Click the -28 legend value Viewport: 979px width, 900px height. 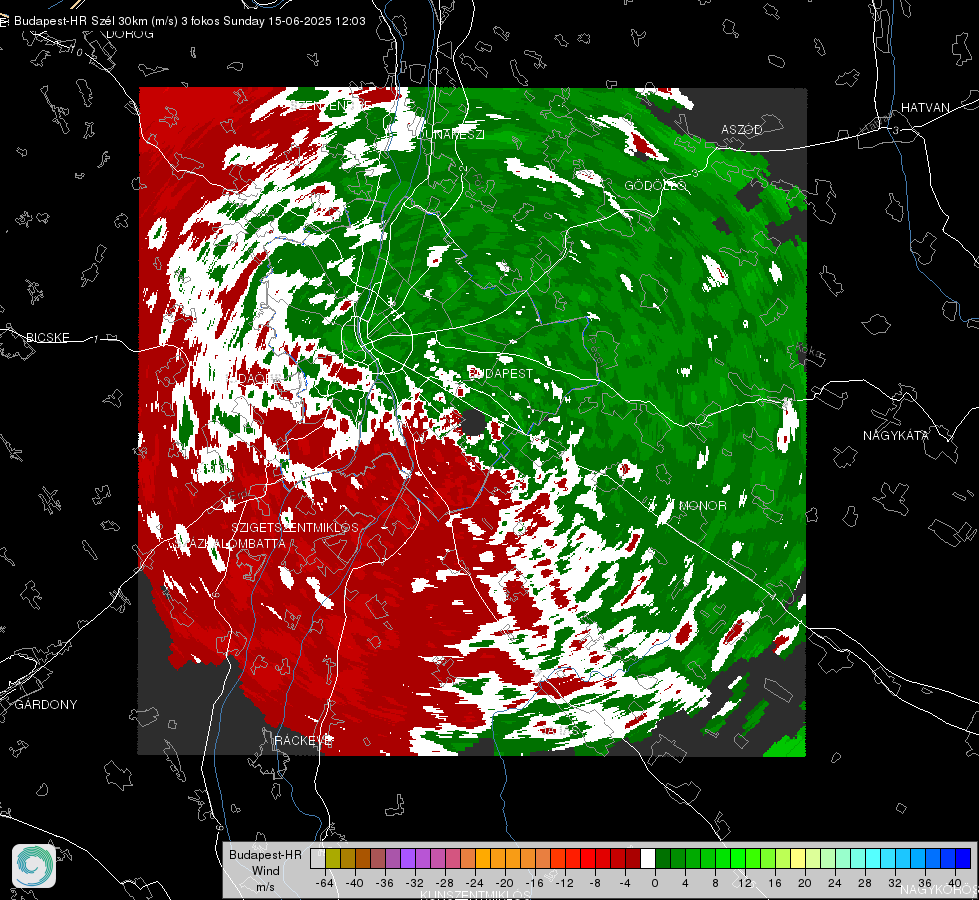click(x=445, y=883)
